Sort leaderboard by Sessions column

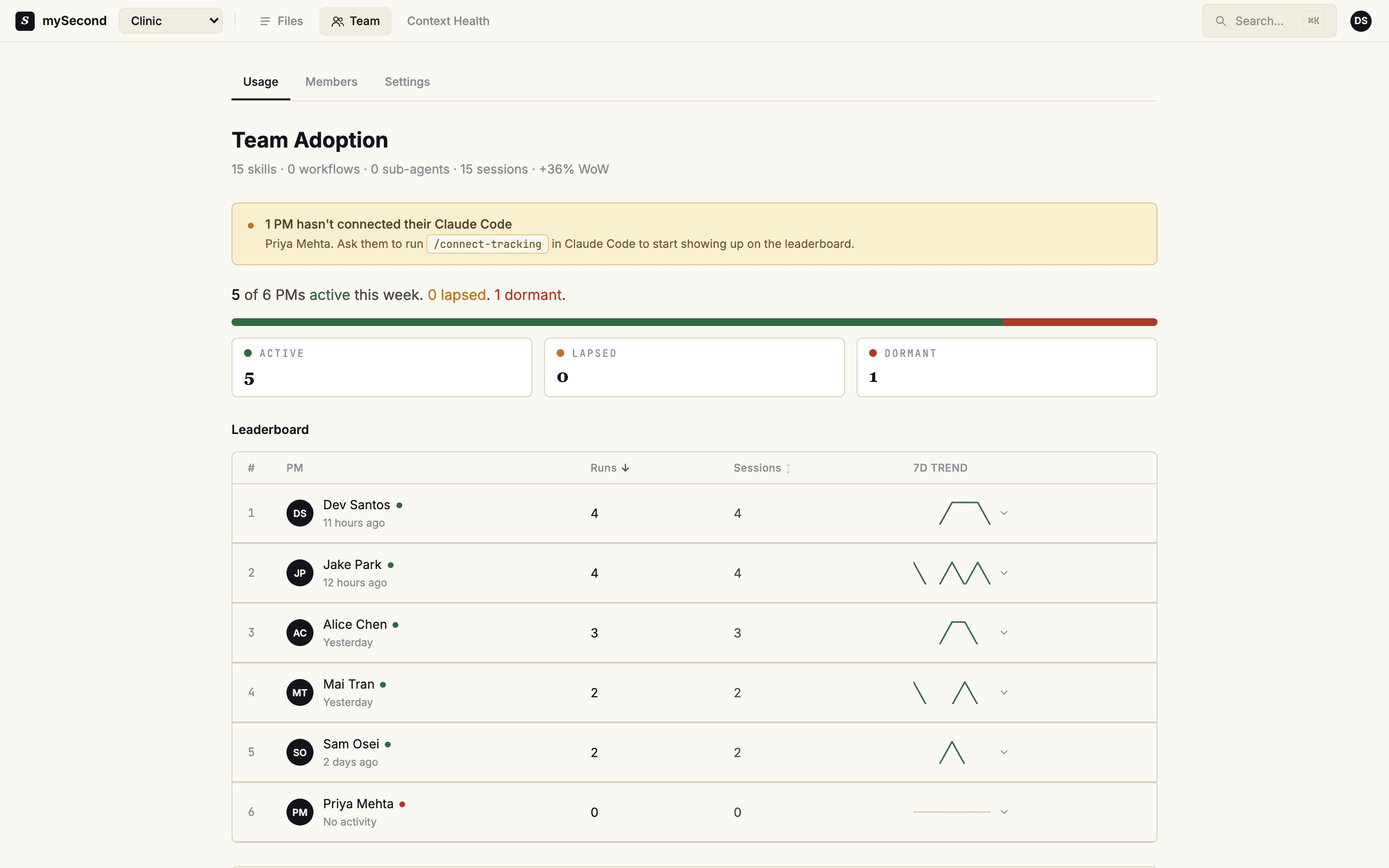click(x=762, y=468)
